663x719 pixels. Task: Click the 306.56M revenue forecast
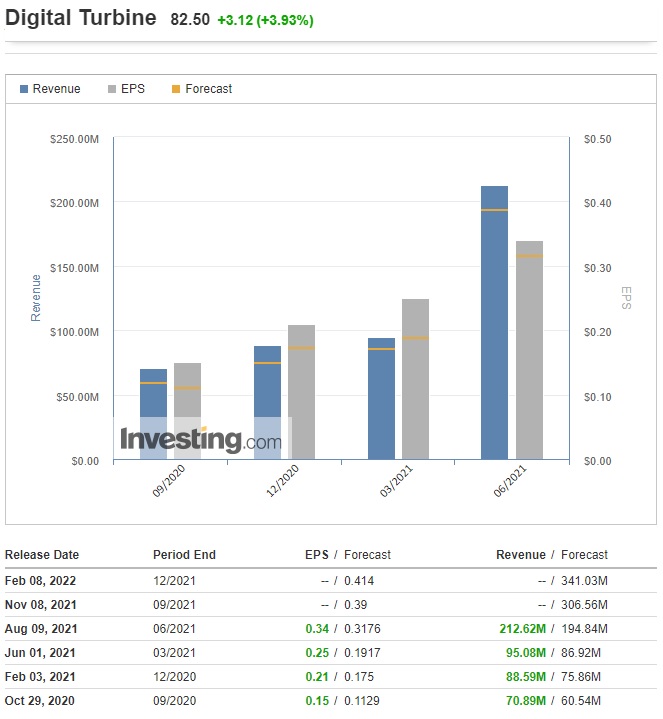[584, 605]
